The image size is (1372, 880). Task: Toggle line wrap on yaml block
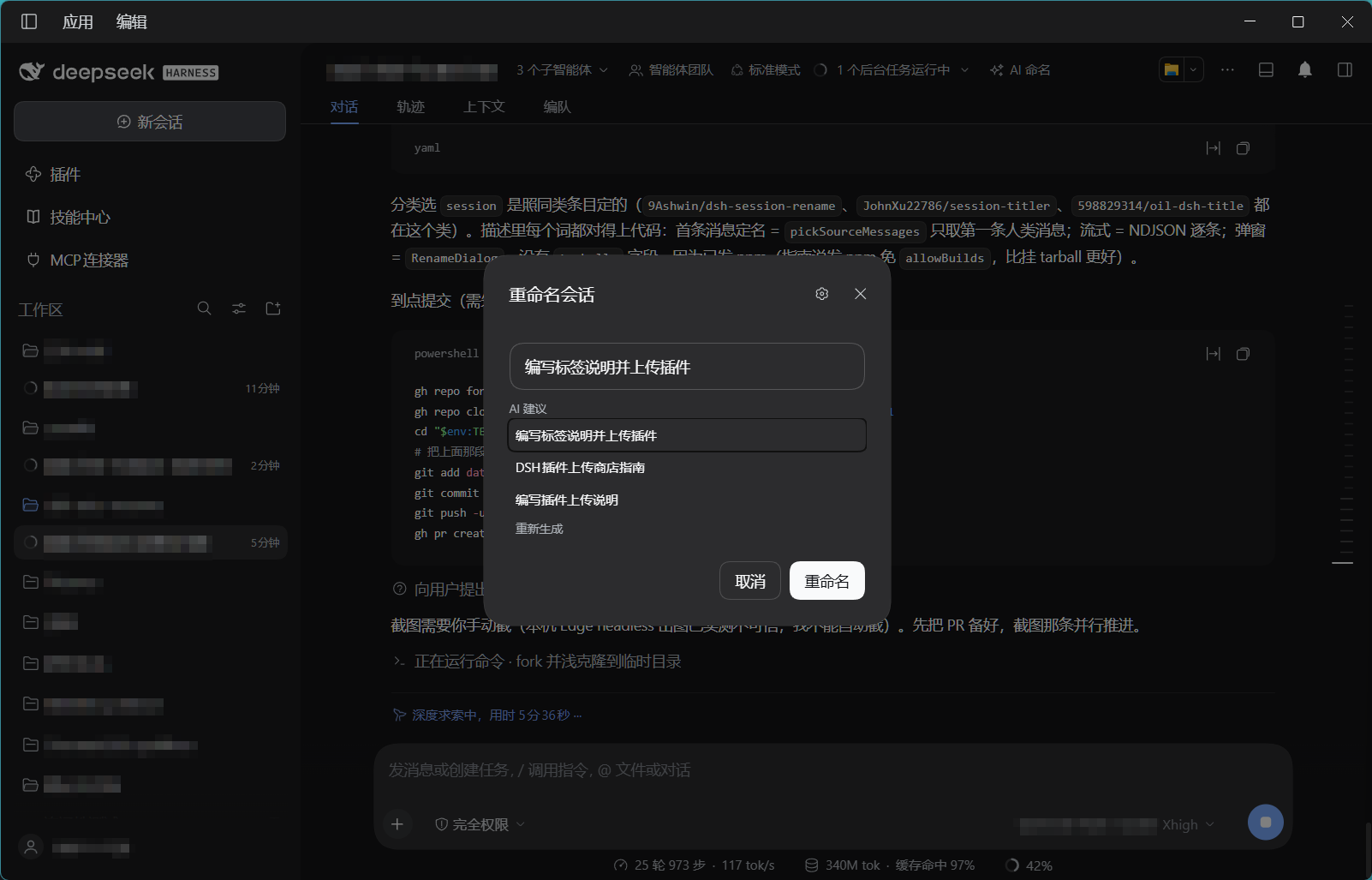1213,148
